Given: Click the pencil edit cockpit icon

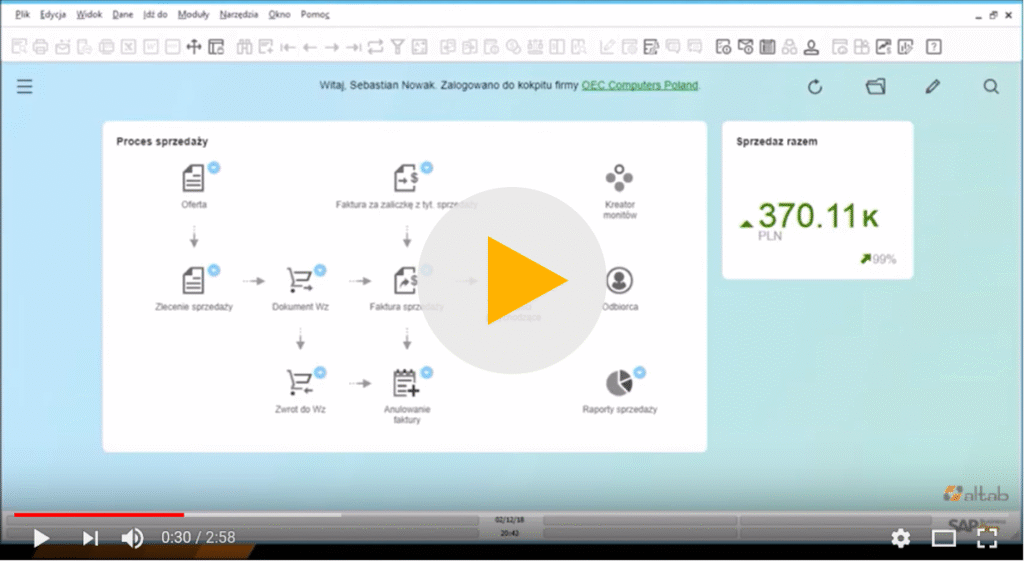Looking at the screenshot, I should pyautogui.click(x=933, y=86).
